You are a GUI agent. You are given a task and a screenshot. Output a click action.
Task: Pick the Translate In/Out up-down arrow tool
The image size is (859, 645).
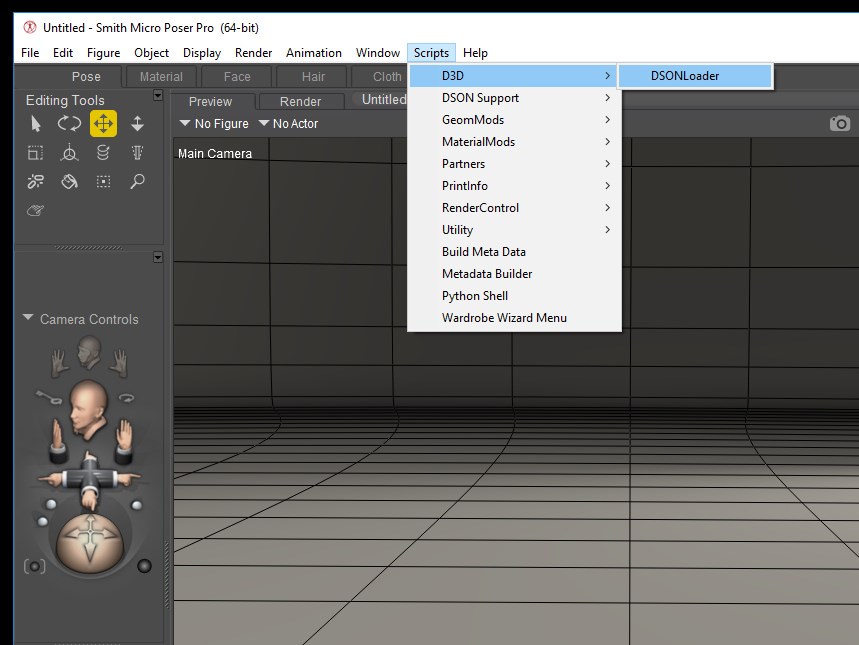point(138,124)
